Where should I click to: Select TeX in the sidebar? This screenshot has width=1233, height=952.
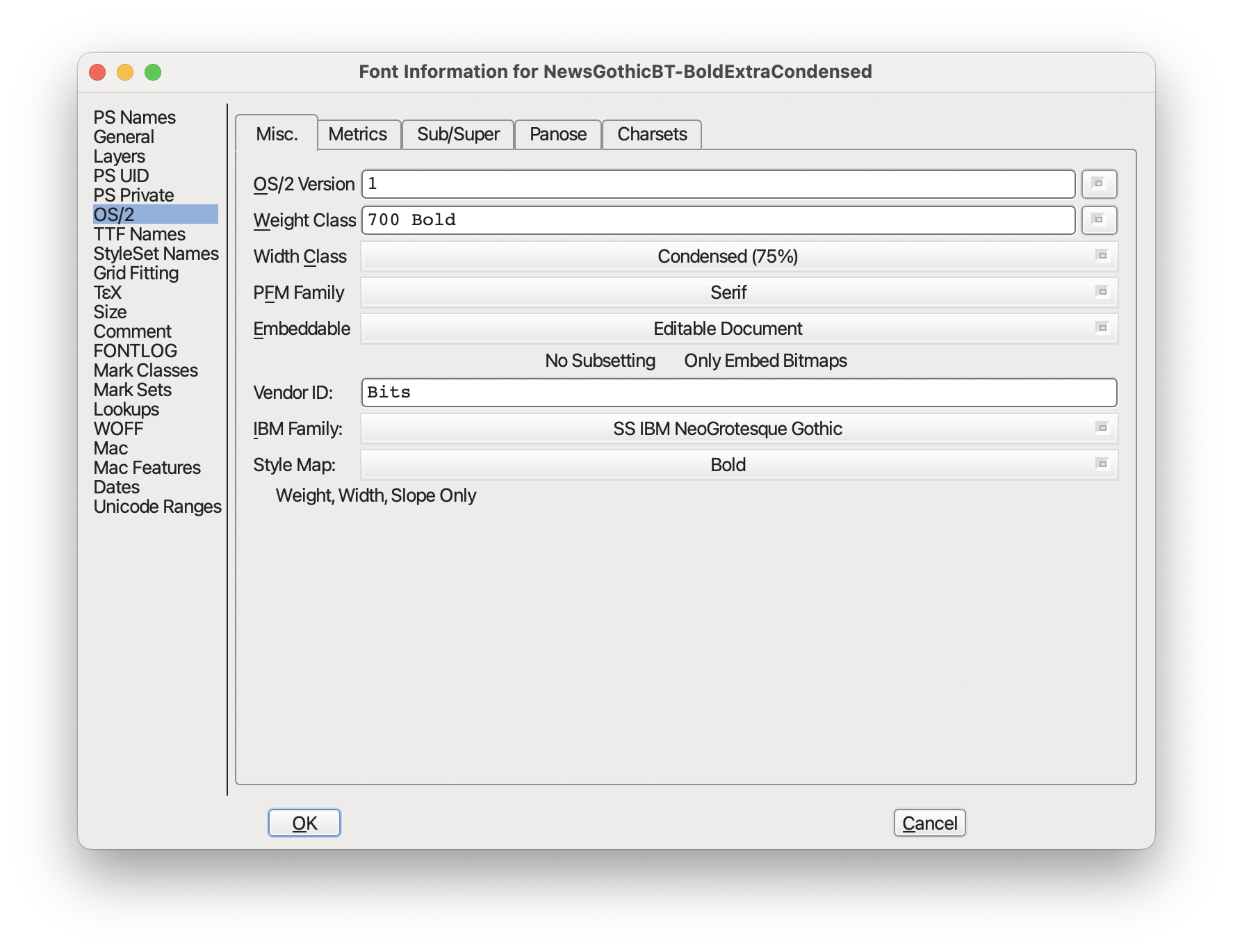coord(108,293)
